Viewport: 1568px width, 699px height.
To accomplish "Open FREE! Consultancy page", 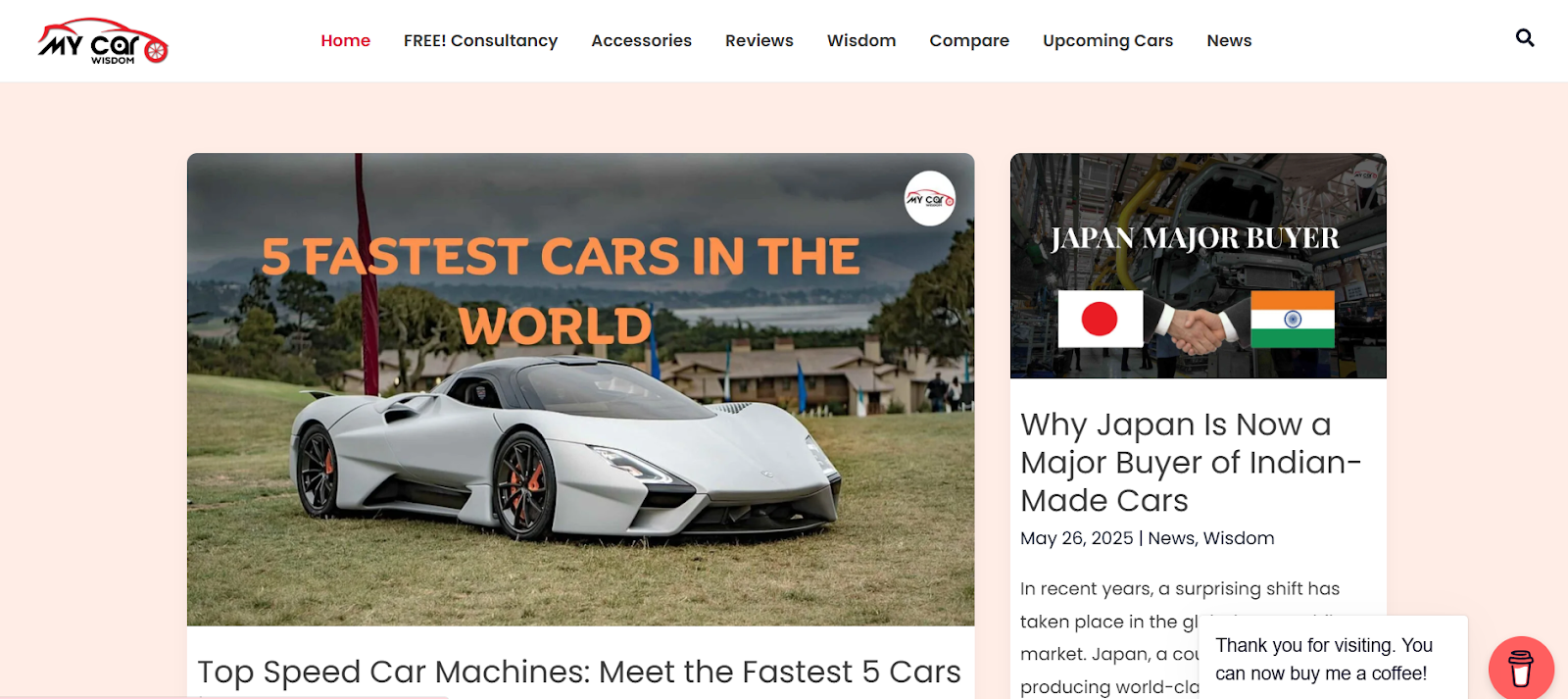I will point(480,40).
